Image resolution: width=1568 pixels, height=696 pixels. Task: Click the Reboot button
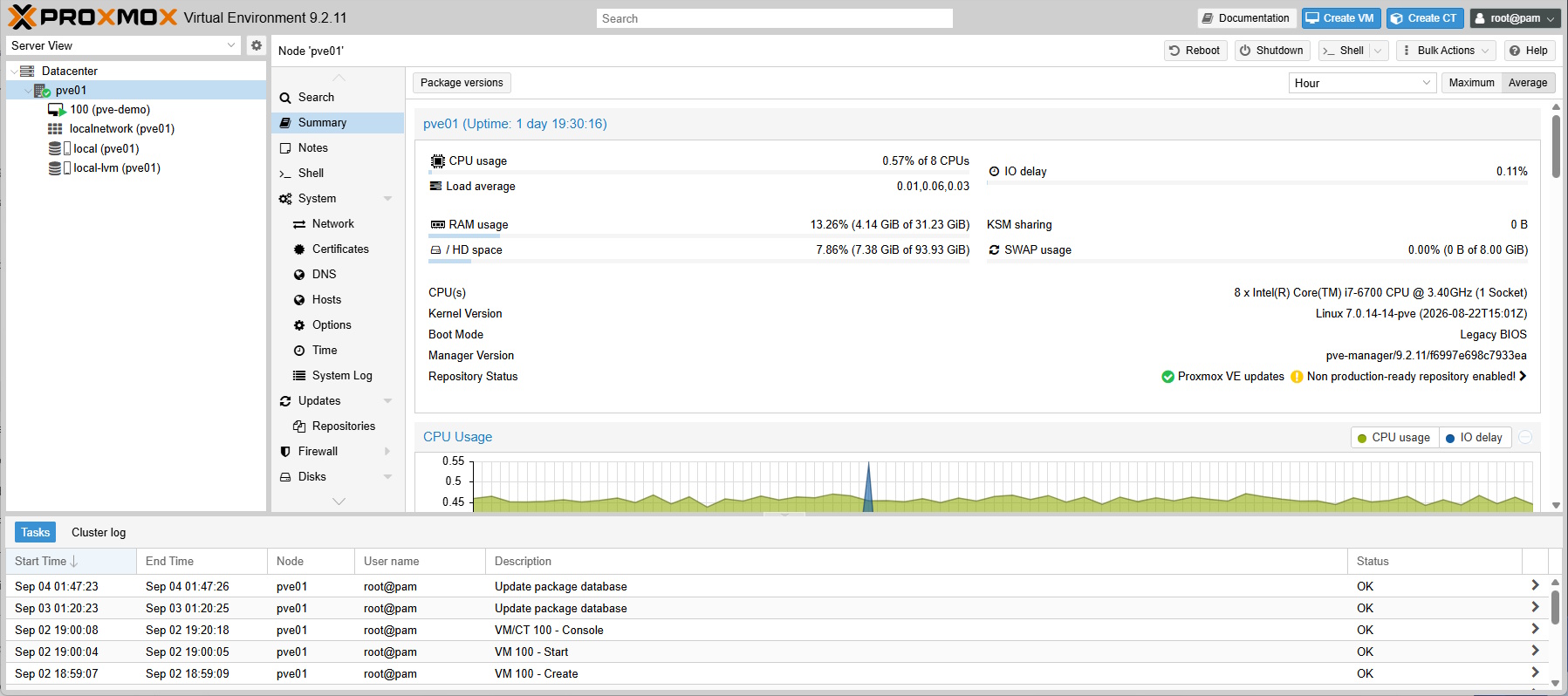click(x=1195, y=51)
